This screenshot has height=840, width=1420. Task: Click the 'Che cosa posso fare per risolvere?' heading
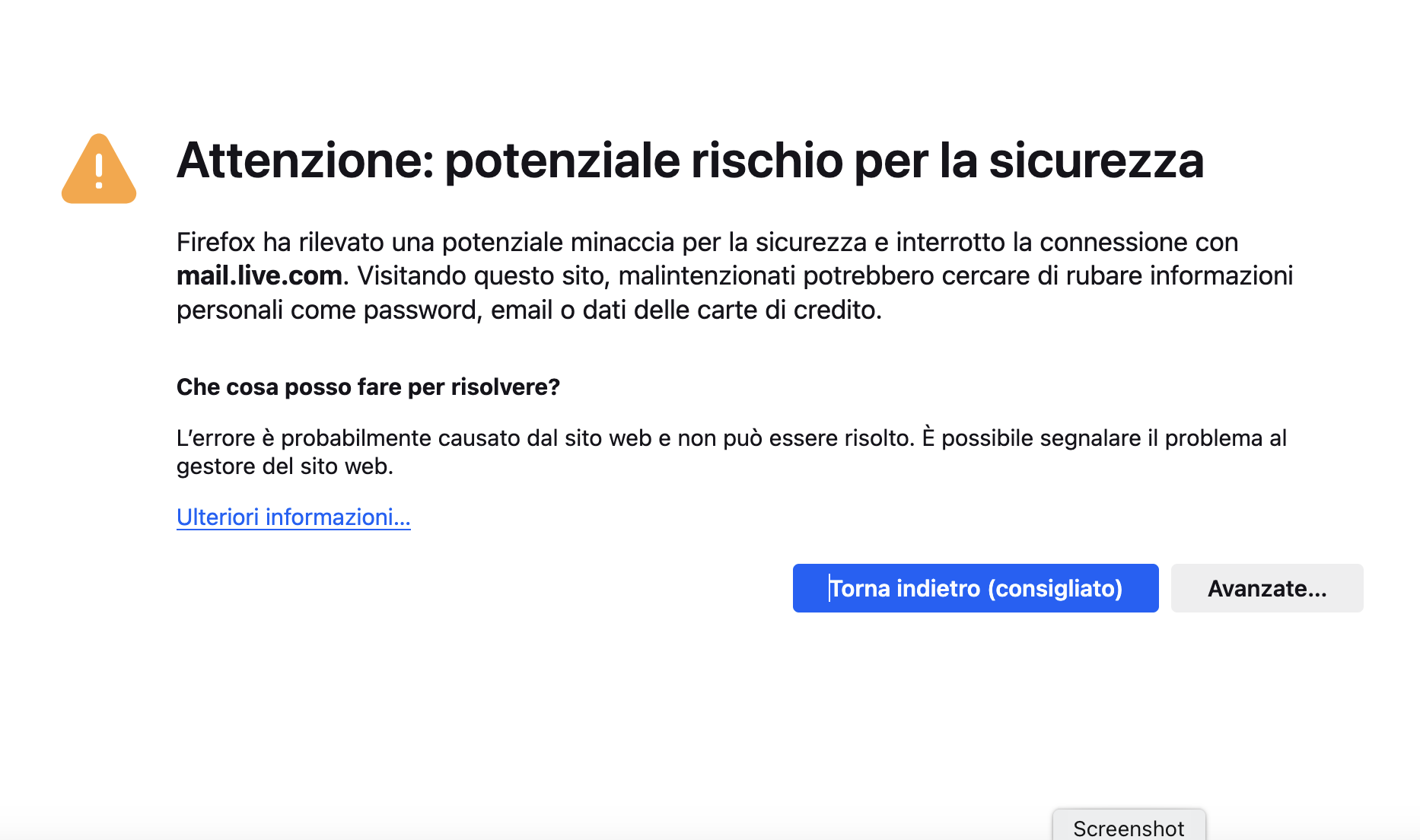click(x=368, y=387)
